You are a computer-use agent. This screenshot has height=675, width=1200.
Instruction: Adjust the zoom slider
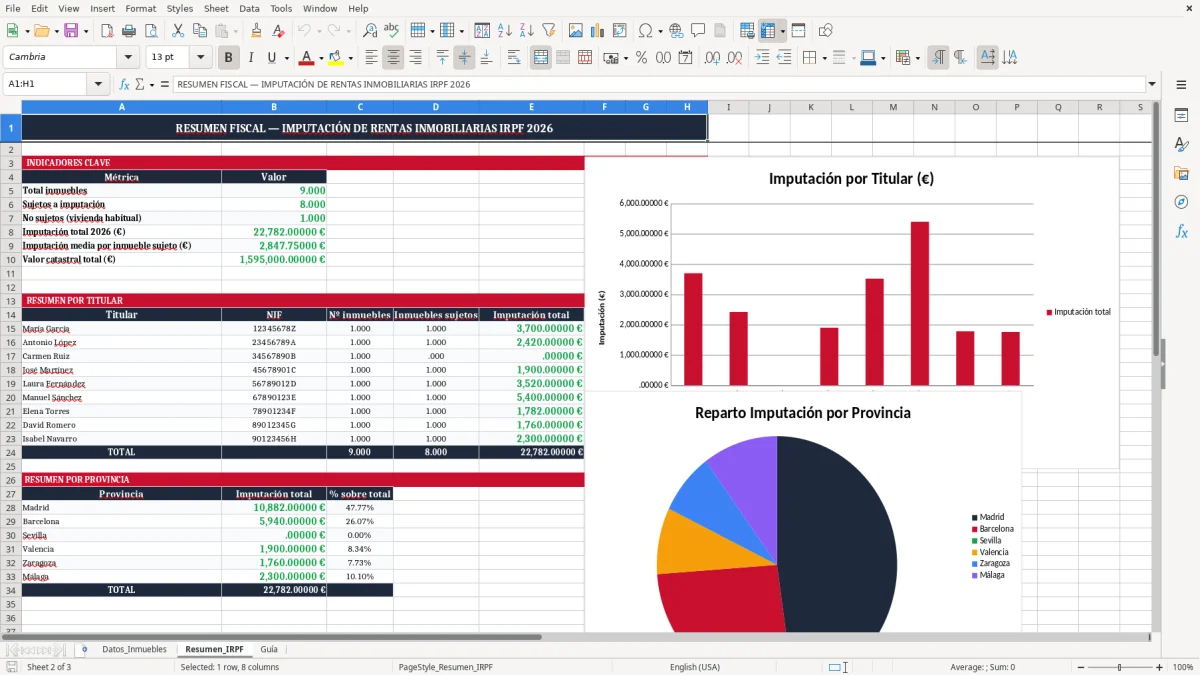(1119, 667)
